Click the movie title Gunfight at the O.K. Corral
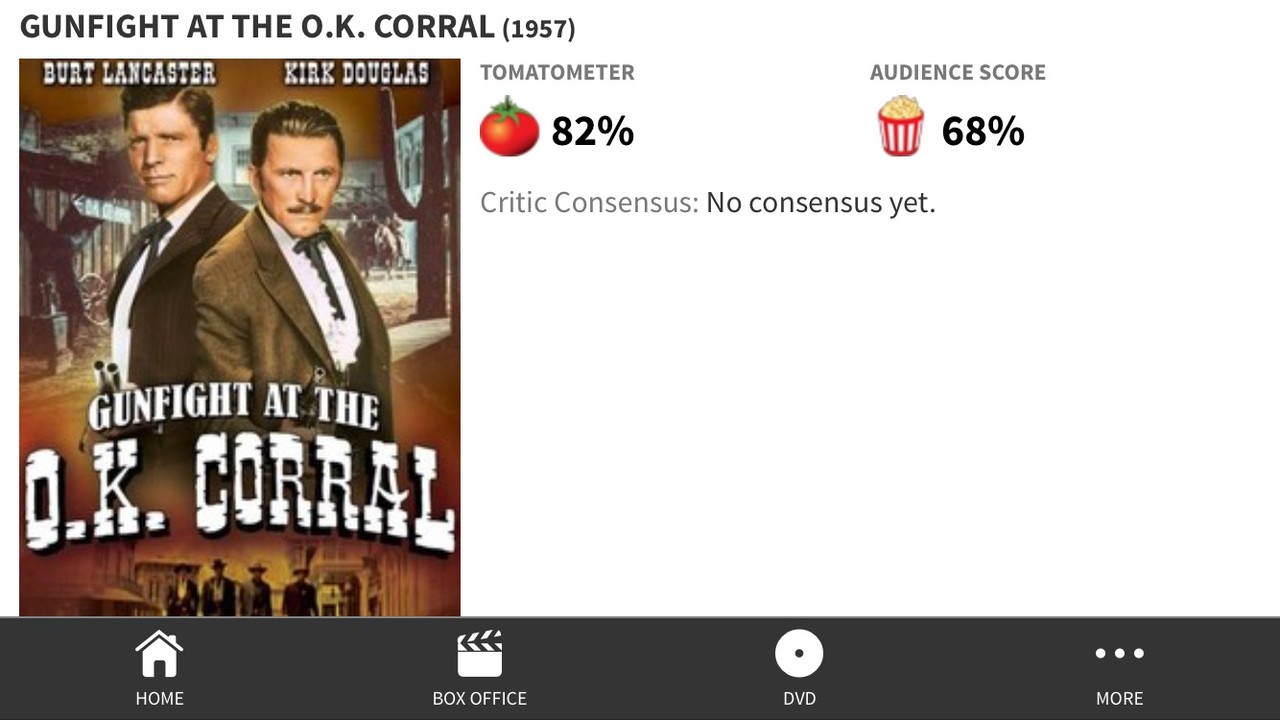The width and height of the screenshot is (1280, 720). click(x=257, y=27)
